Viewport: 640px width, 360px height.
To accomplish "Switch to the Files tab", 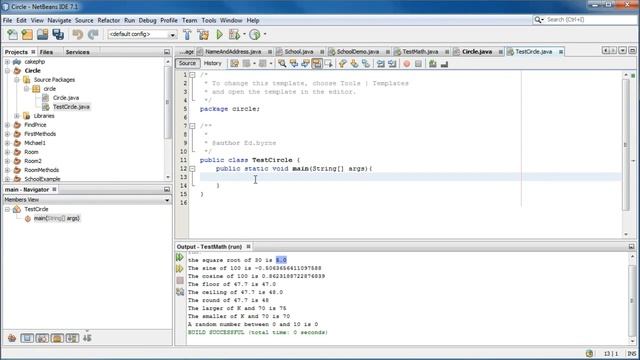I will (x=46, y=52).
